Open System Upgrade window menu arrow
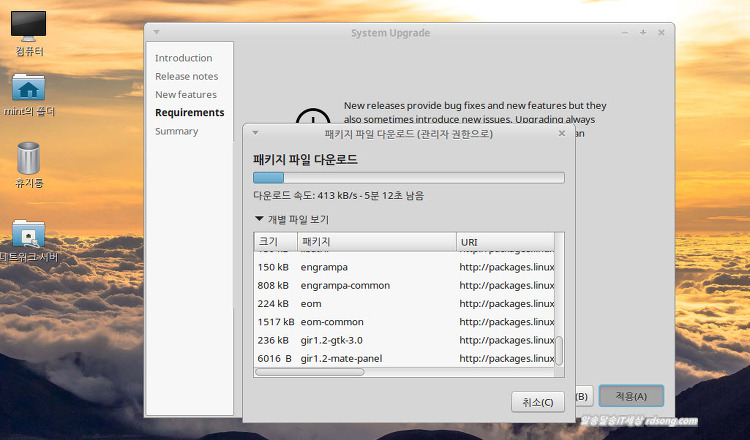The width and height of the screenshot is (750, 440). point(156,33)
